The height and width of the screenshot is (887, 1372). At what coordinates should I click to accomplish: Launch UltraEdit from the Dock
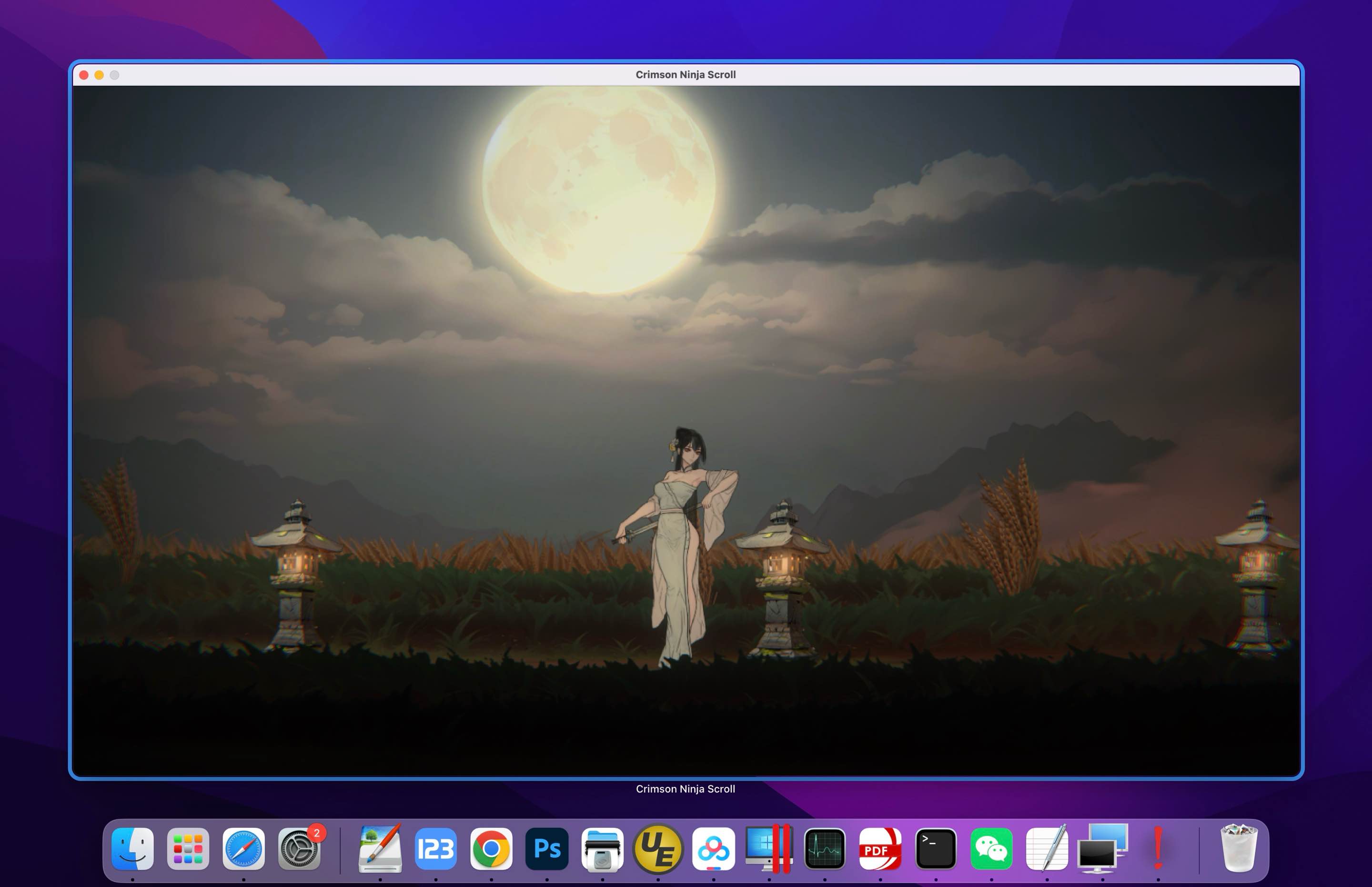(x=658, y=849)
